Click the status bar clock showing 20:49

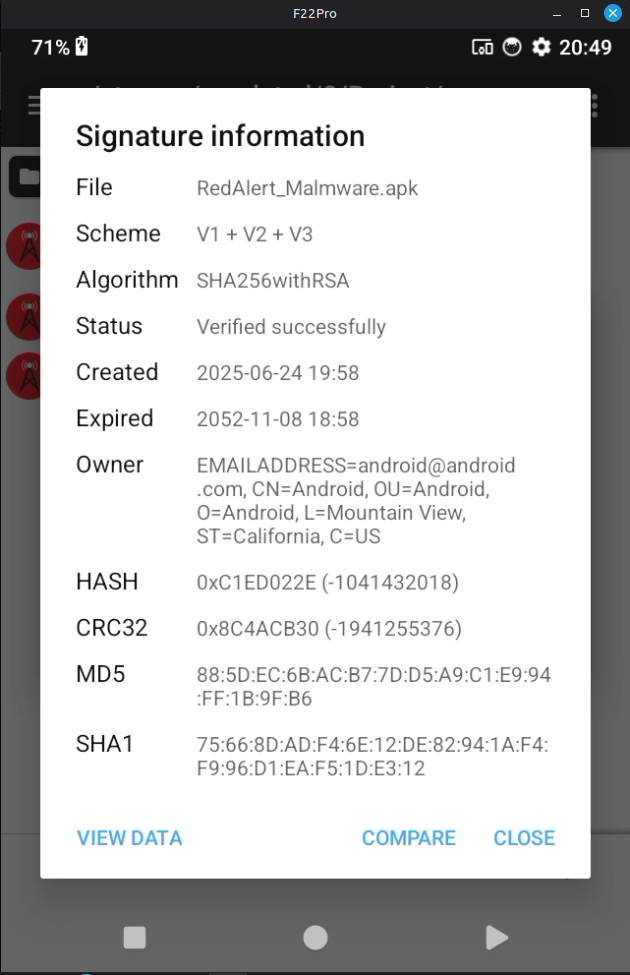585,47
